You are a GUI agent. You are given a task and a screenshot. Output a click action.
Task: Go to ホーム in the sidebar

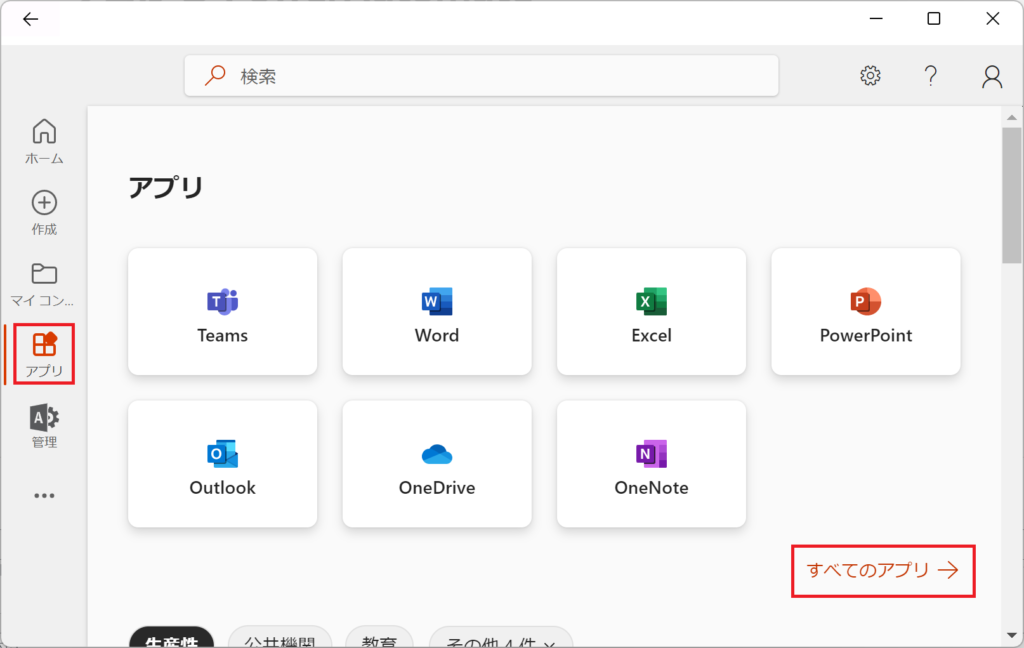[x=44, y=142]
